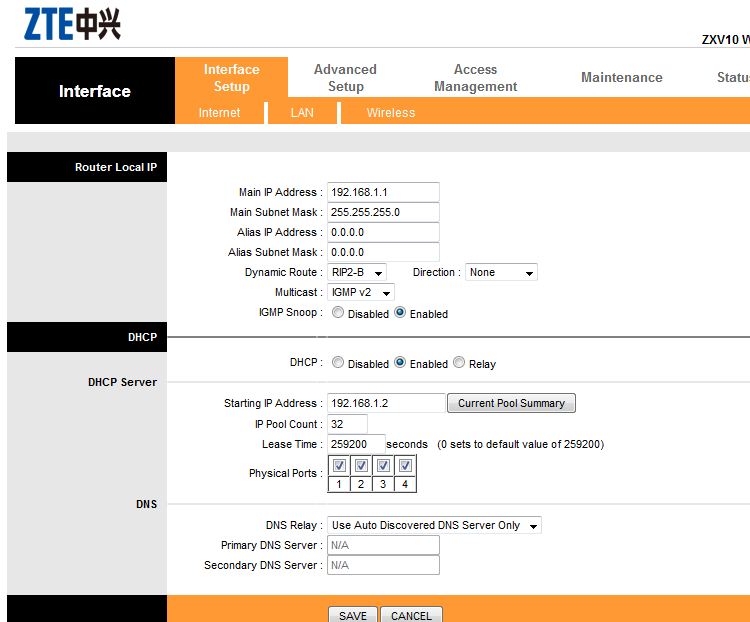Open the Advanced Setup tab
Viewport: 750px width, 622px height.
pos(345,78)
